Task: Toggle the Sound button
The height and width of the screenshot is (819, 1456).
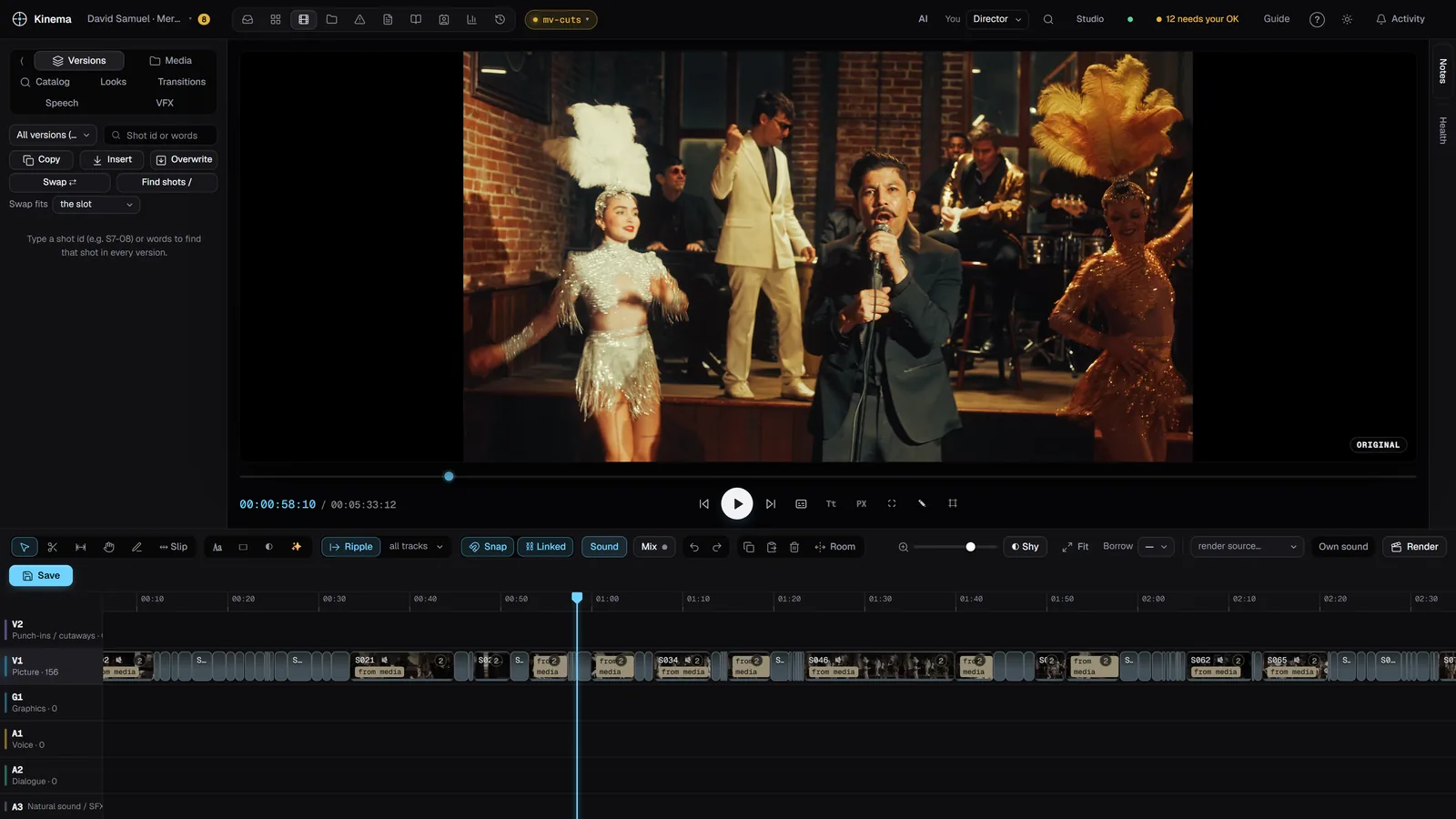Action: point(604,547)
